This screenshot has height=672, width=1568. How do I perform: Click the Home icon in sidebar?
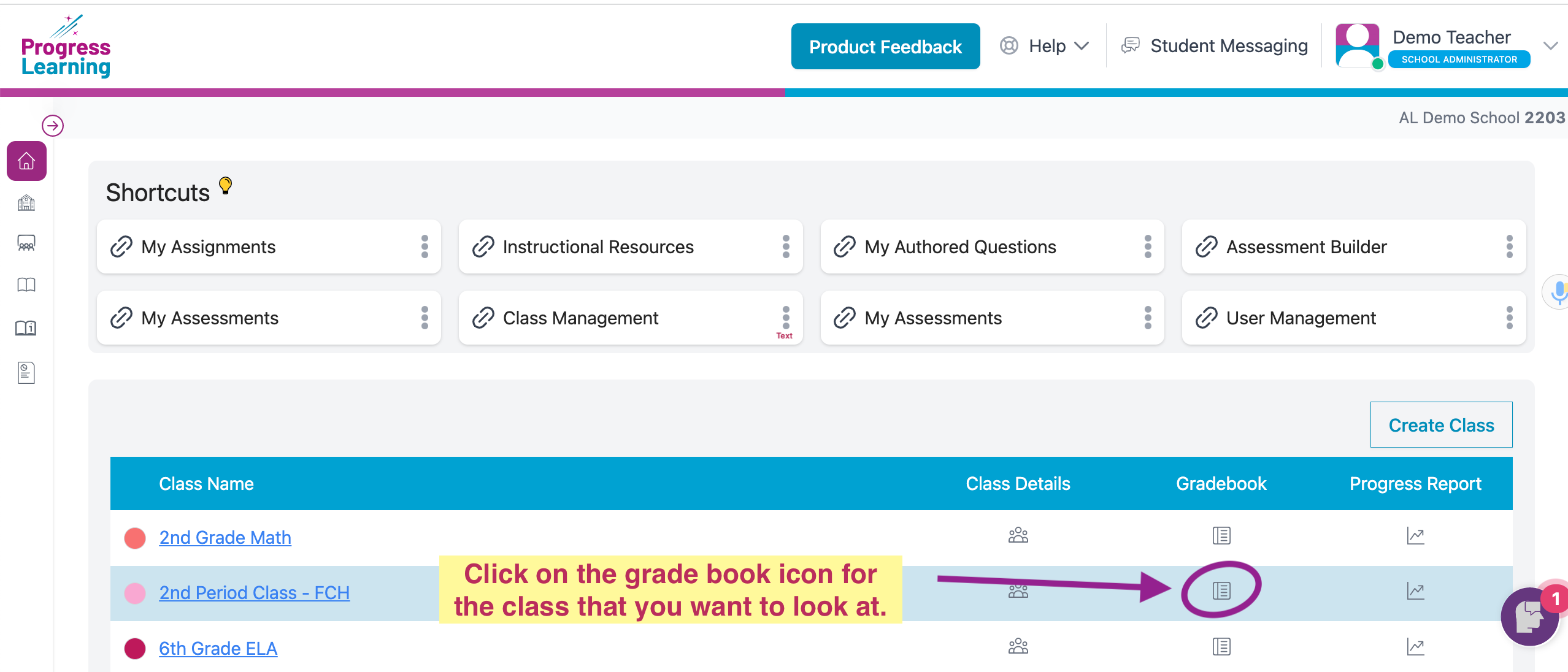(x=26, y=161)
